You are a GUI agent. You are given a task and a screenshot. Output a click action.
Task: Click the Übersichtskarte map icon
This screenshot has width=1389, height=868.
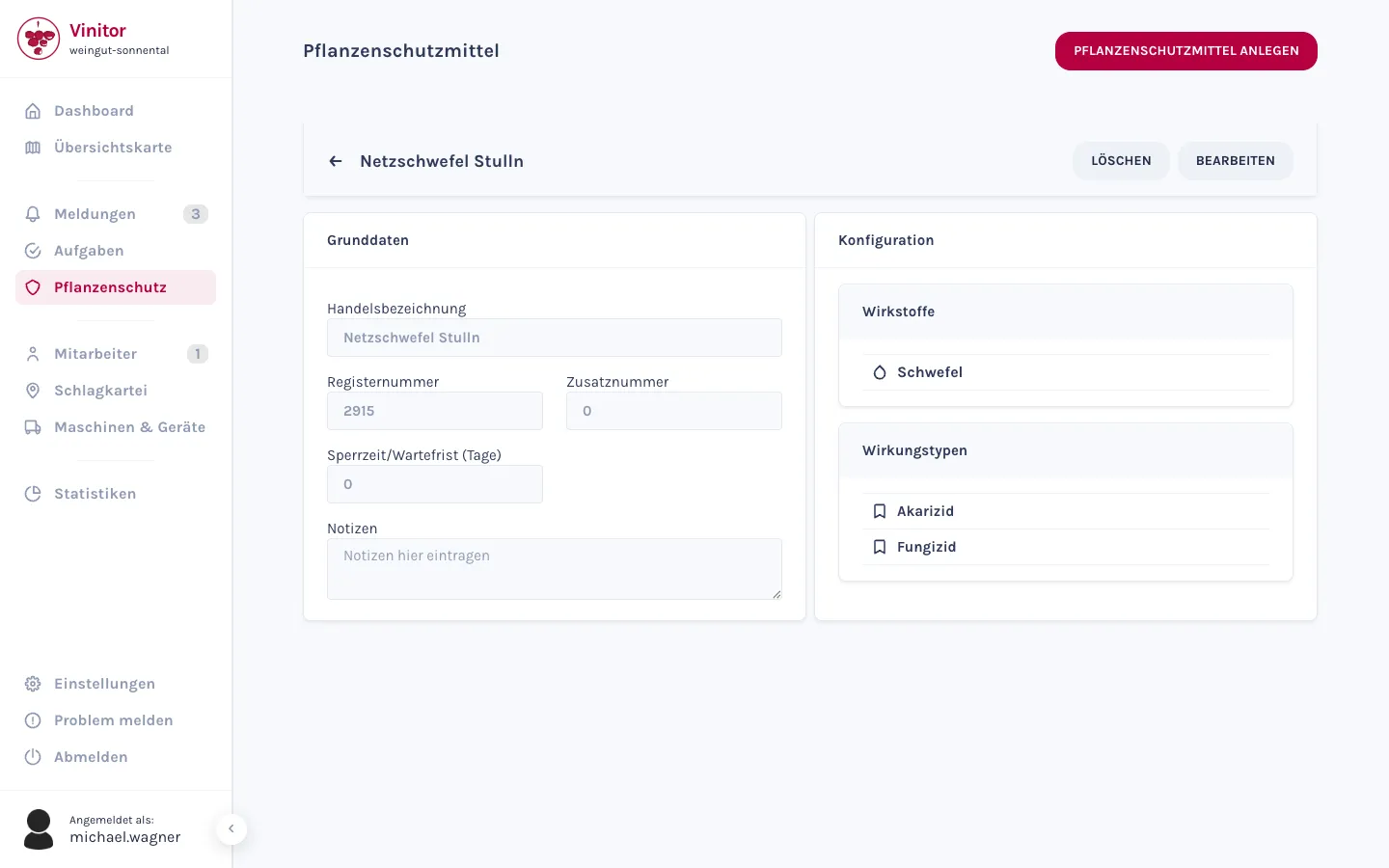click(33, 148)
